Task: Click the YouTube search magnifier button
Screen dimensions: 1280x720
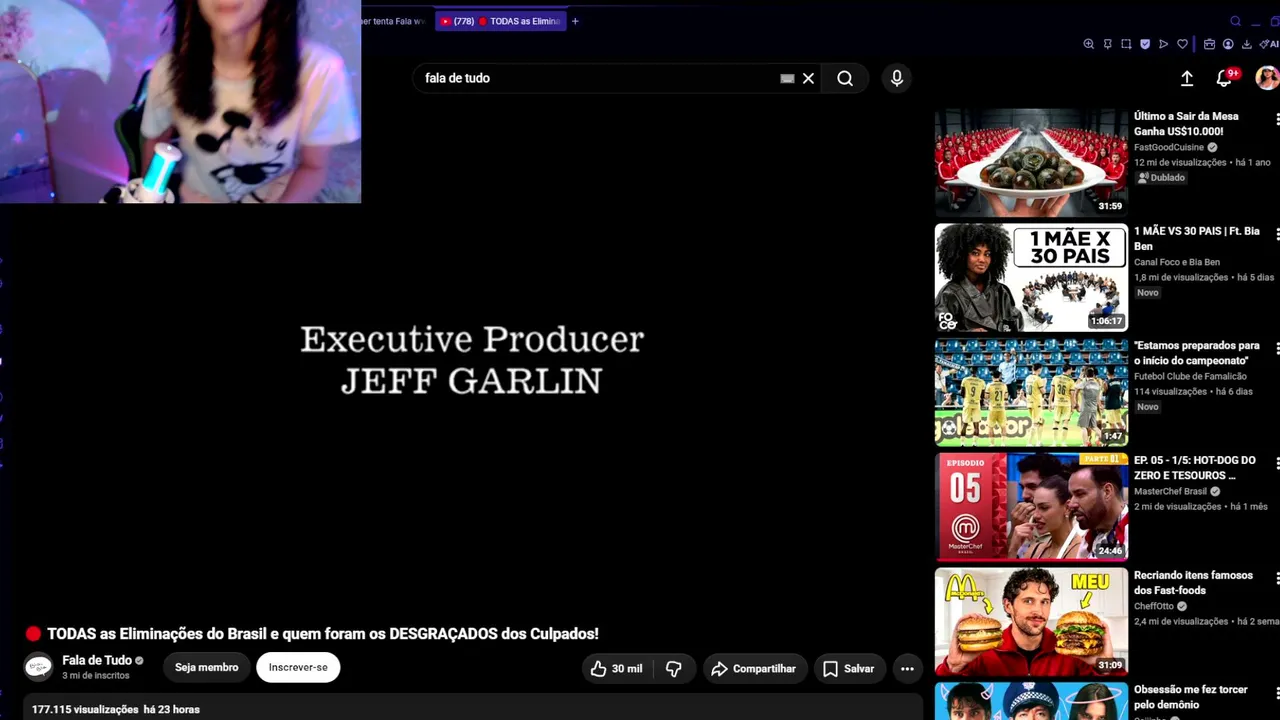Action: tap(845, 78)
